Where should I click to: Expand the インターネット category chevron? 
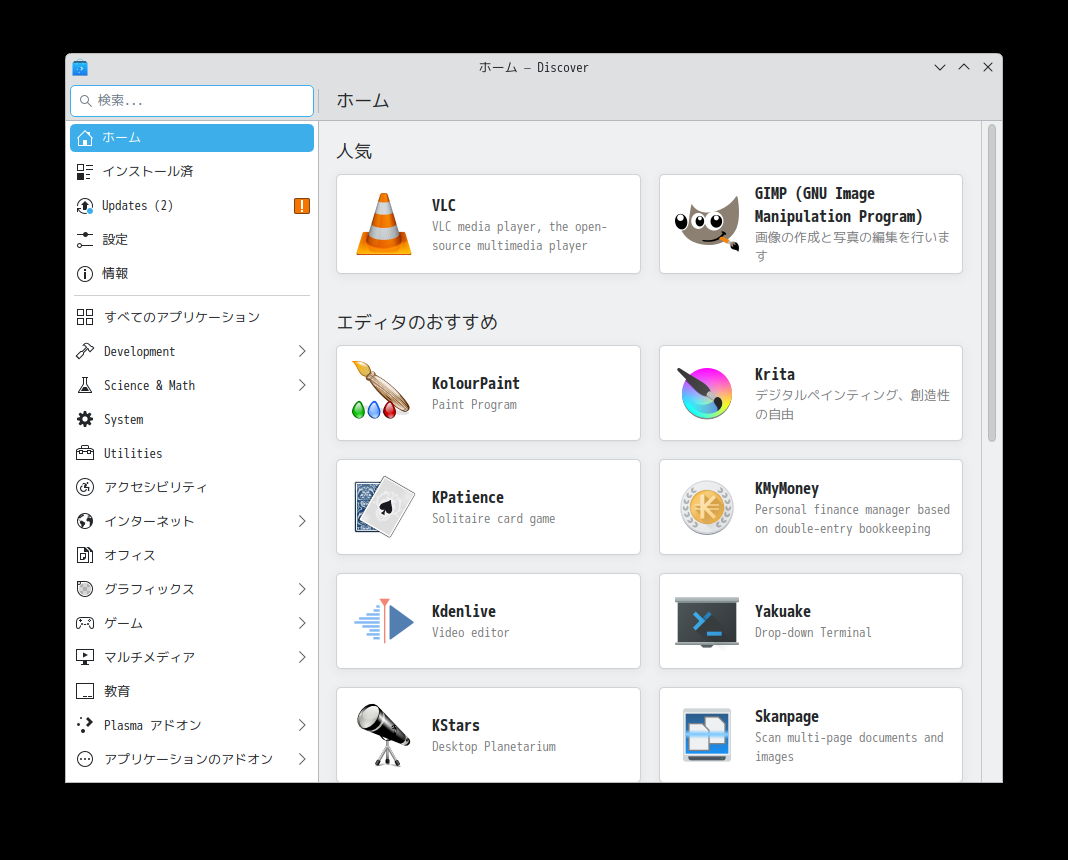[x=302, y=522]
